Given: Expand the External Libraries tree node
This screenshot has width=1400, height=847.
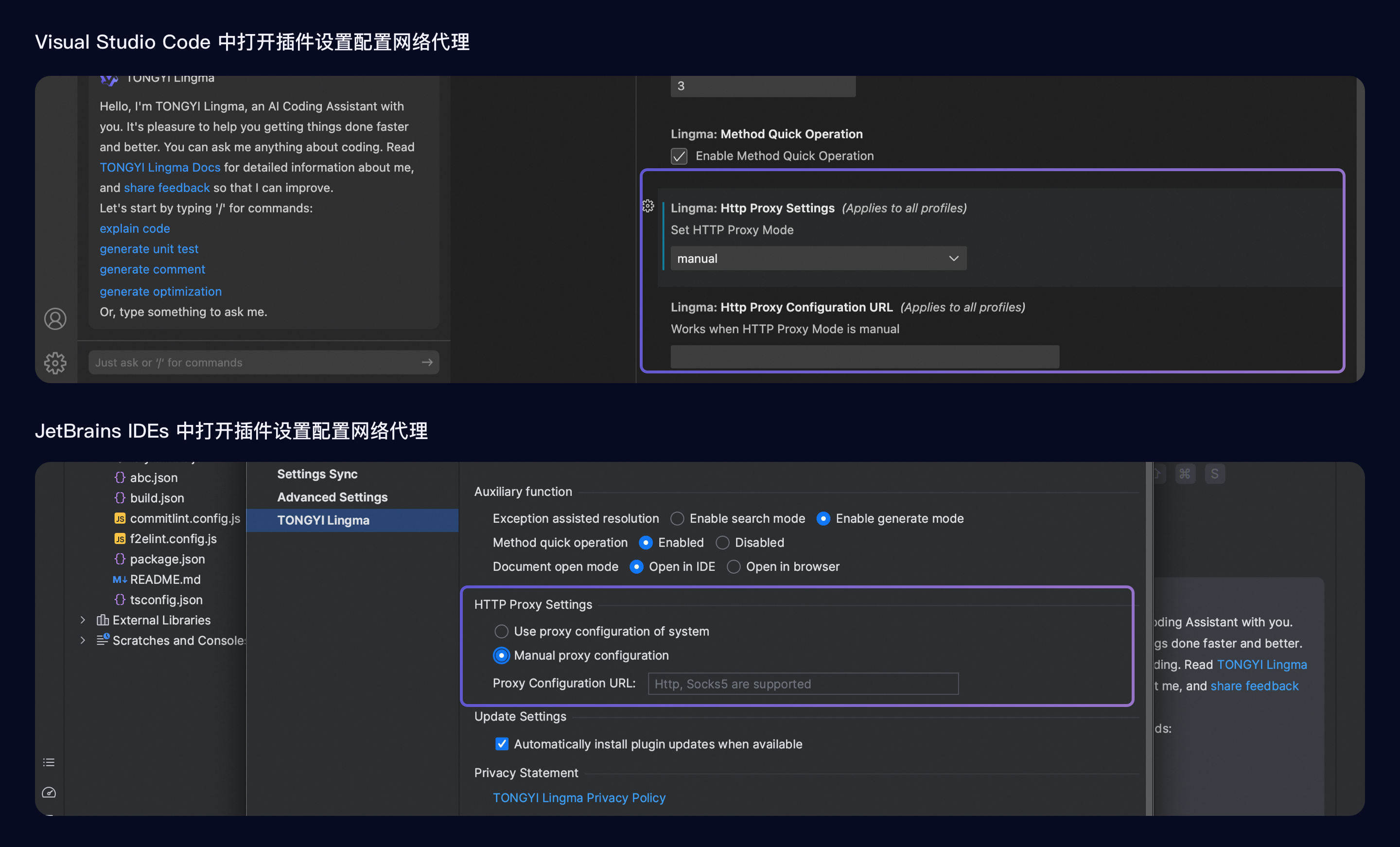Looking at the screenshot, I should point(83,620).
